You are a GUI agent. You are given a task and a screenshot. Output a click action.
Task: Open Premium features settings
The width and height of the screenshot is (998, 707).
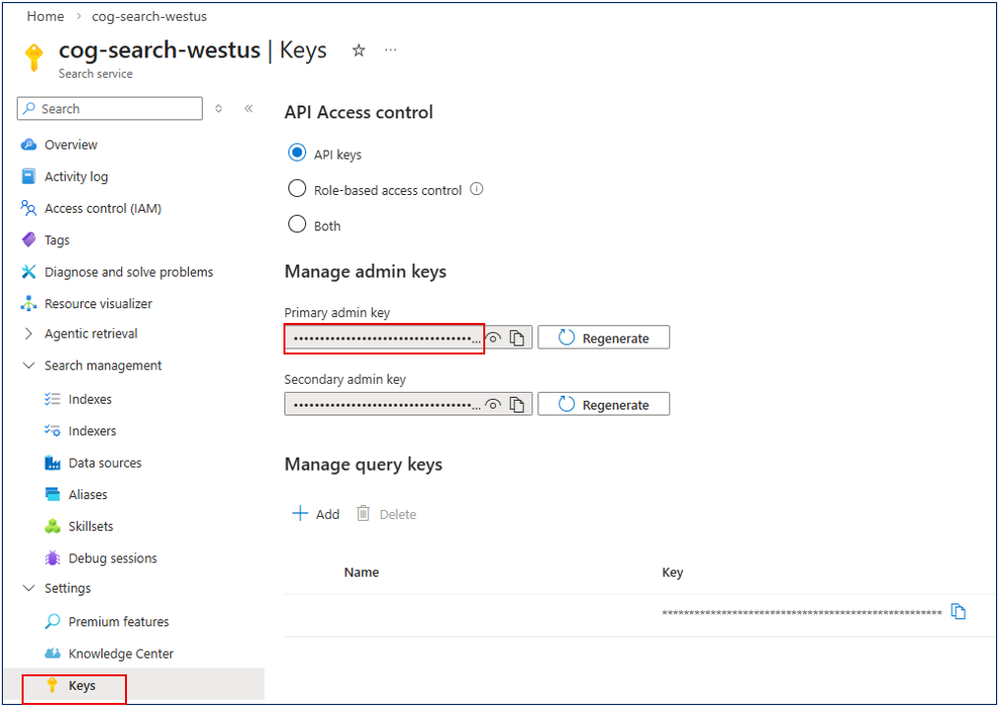point(119,622)
